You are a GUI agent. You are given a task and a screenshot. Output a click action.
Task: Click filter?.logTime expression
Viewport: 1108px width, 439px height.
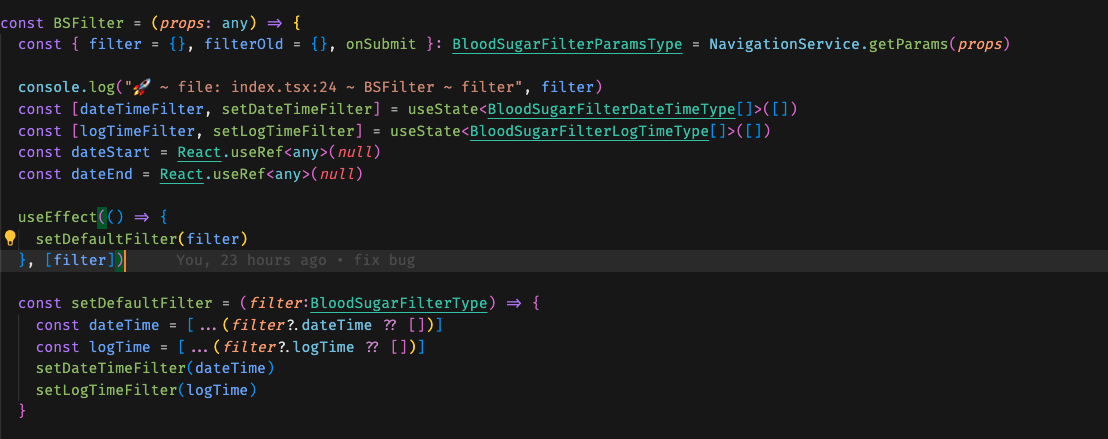pos(288,347)
